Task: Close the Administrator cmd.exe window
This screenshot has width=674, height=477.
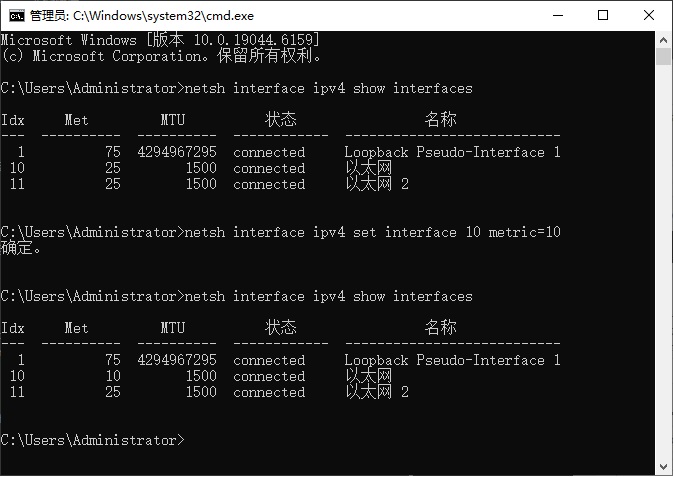Action: coord(649,15)
